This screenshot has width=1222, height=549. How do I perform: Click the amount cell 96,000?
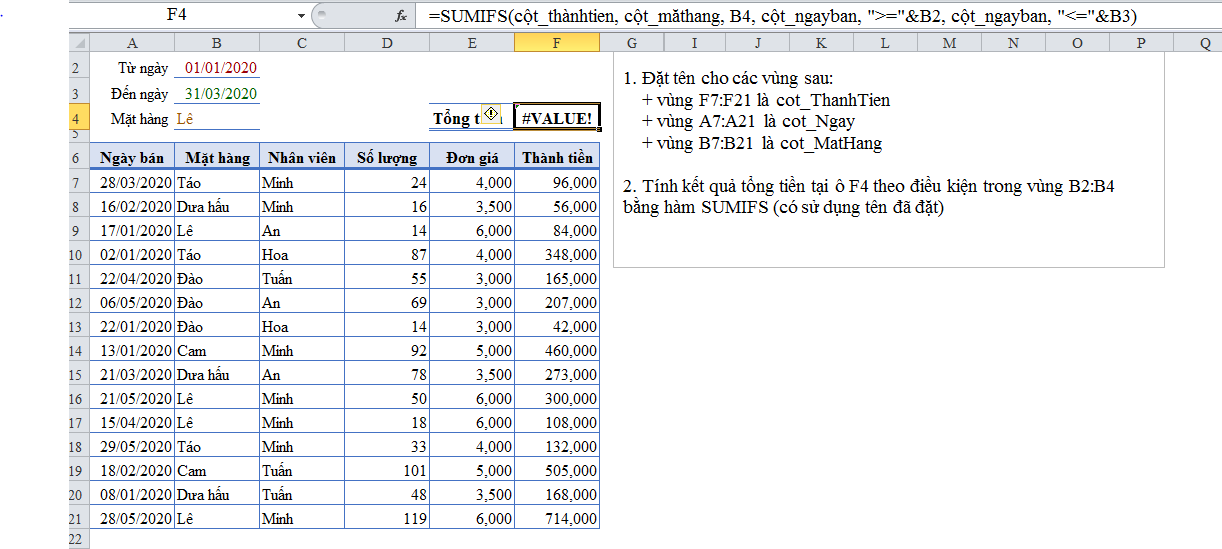(557, 183)
